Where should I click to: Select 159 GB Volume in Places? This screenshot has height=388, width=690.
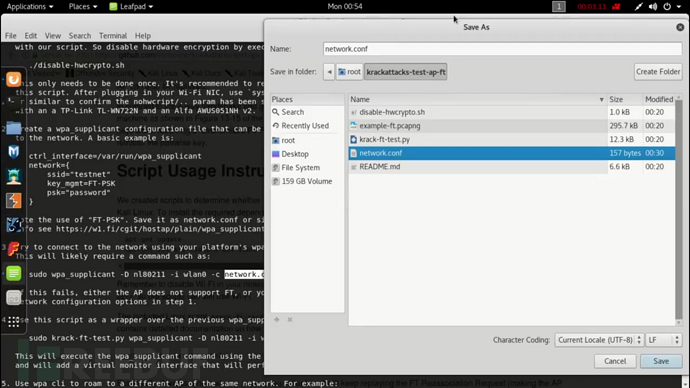(307, 181)
